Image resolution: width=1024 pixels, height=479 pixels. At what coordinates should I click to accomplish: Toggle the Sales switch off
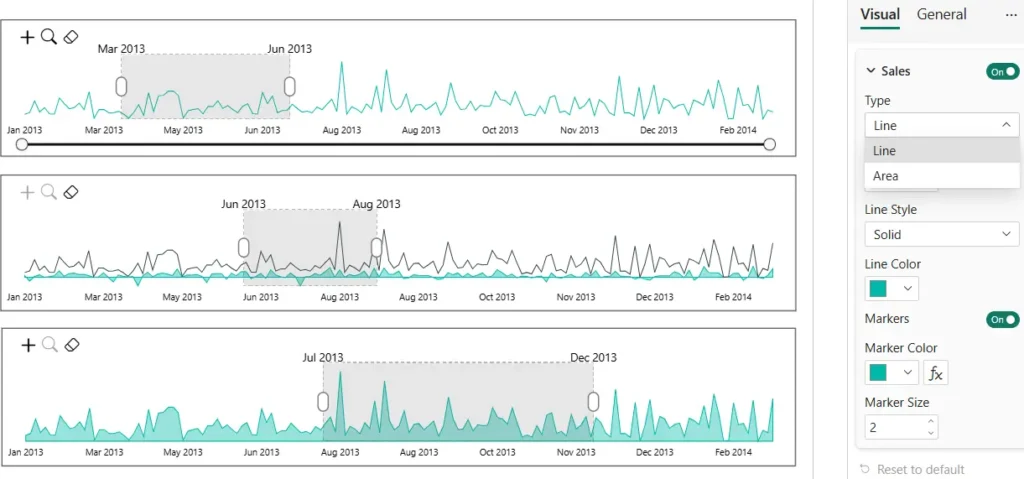pyautogui.click(x=1002, y=71)
